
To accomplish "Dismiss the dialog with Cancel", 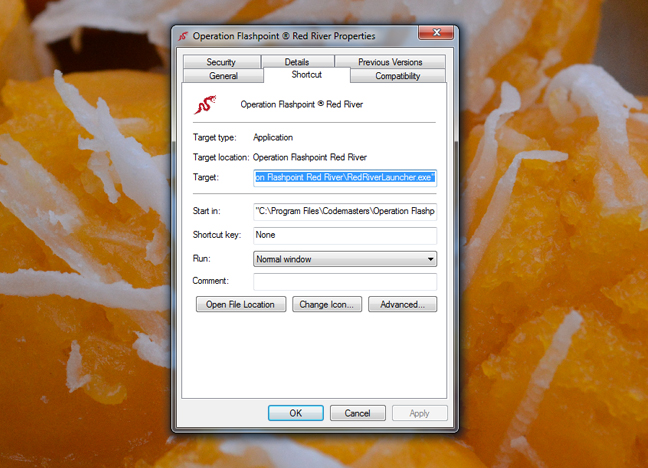I will 357,413.
